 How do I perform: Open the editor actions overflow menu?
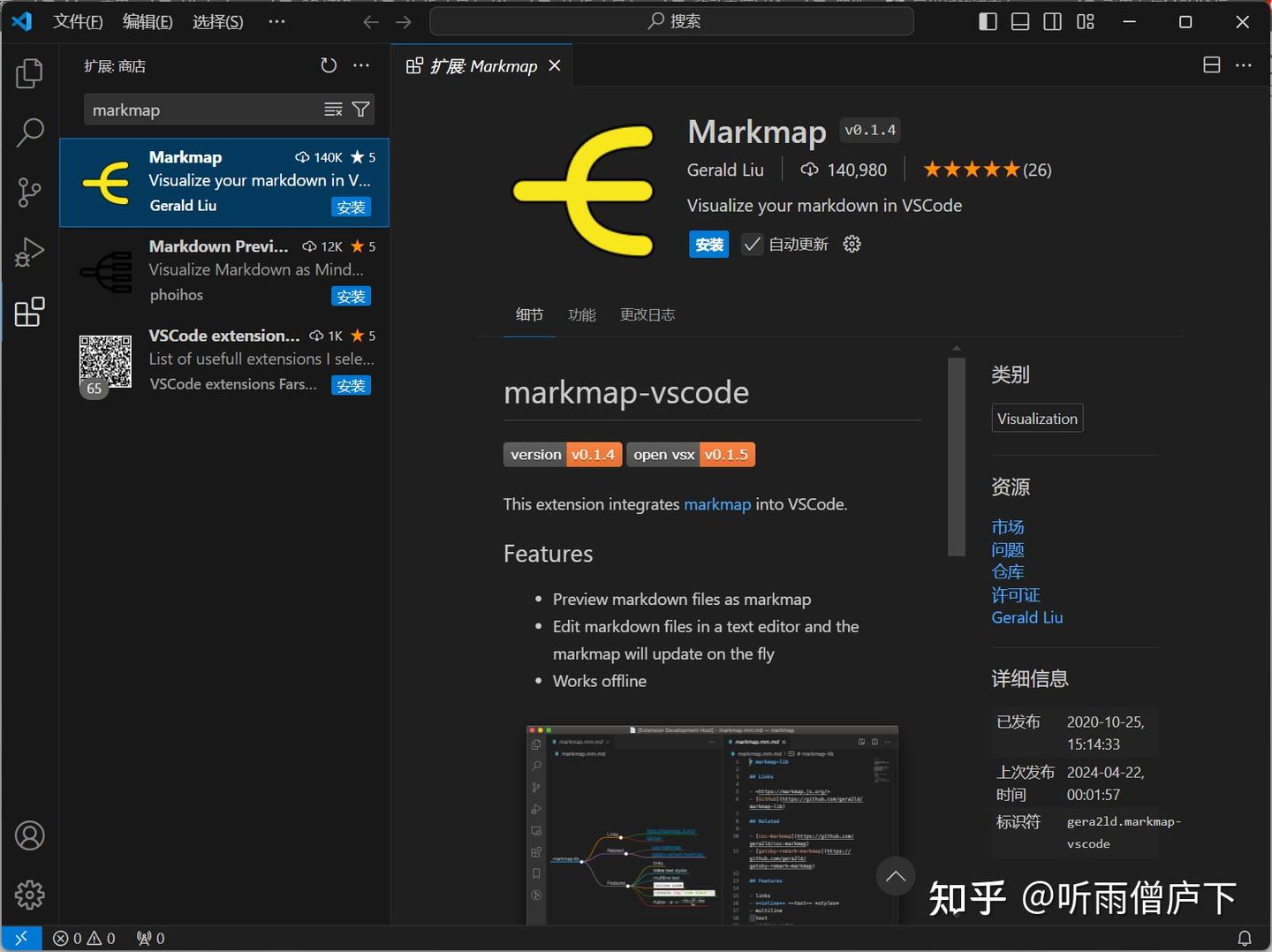1244,65
